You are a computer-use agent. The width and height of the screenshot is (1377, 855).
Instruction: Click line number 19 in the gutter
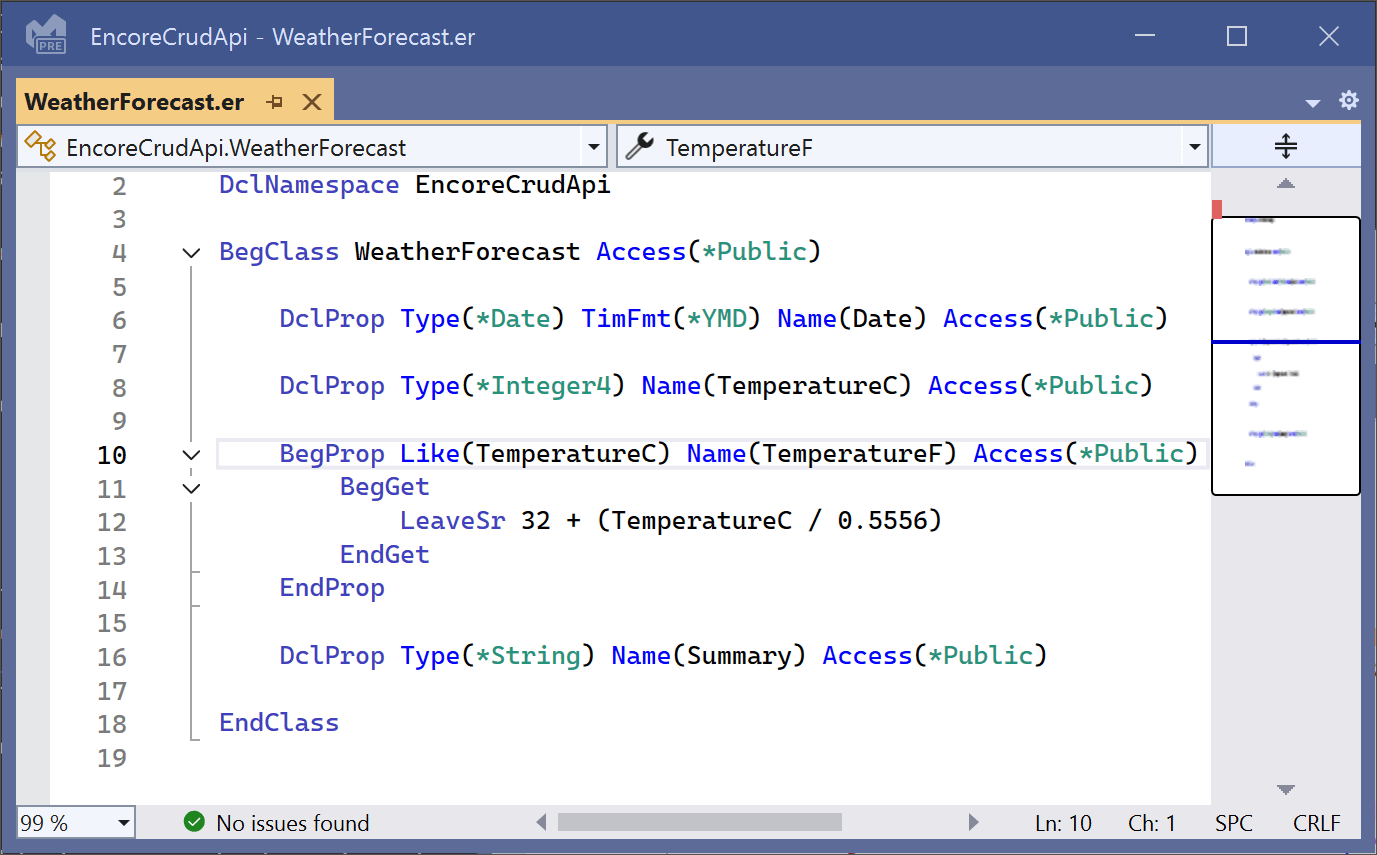click(112, 758)
